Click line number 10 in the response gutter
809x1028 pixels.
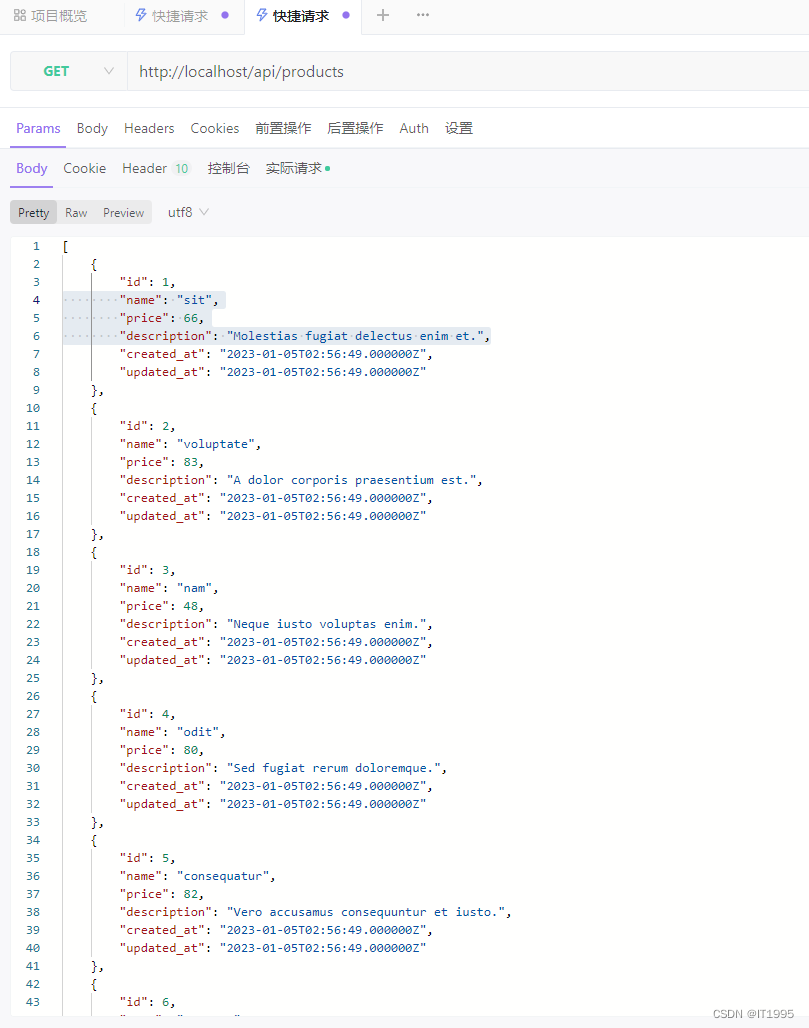point(33,407)
